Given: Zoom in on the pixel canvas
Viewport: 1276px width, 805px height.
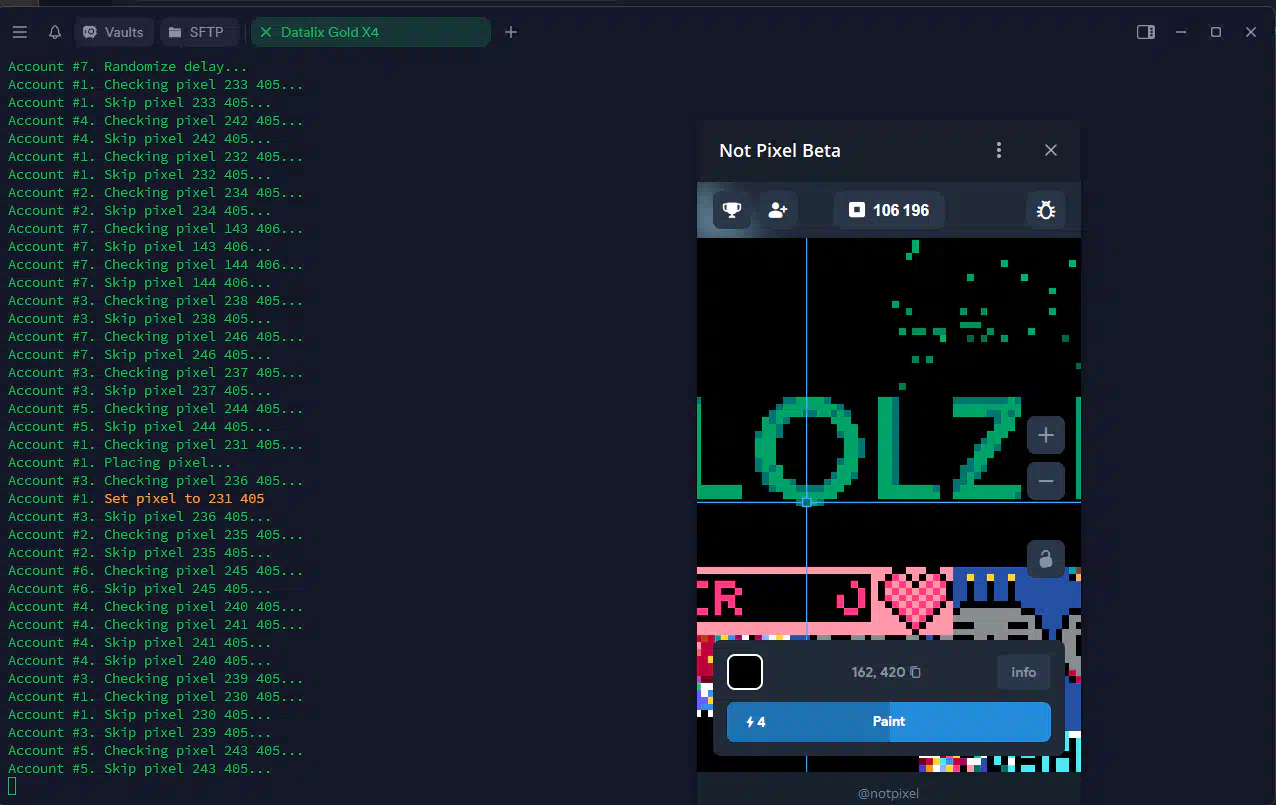Looking at the screenshot, I should [1046, 436].
